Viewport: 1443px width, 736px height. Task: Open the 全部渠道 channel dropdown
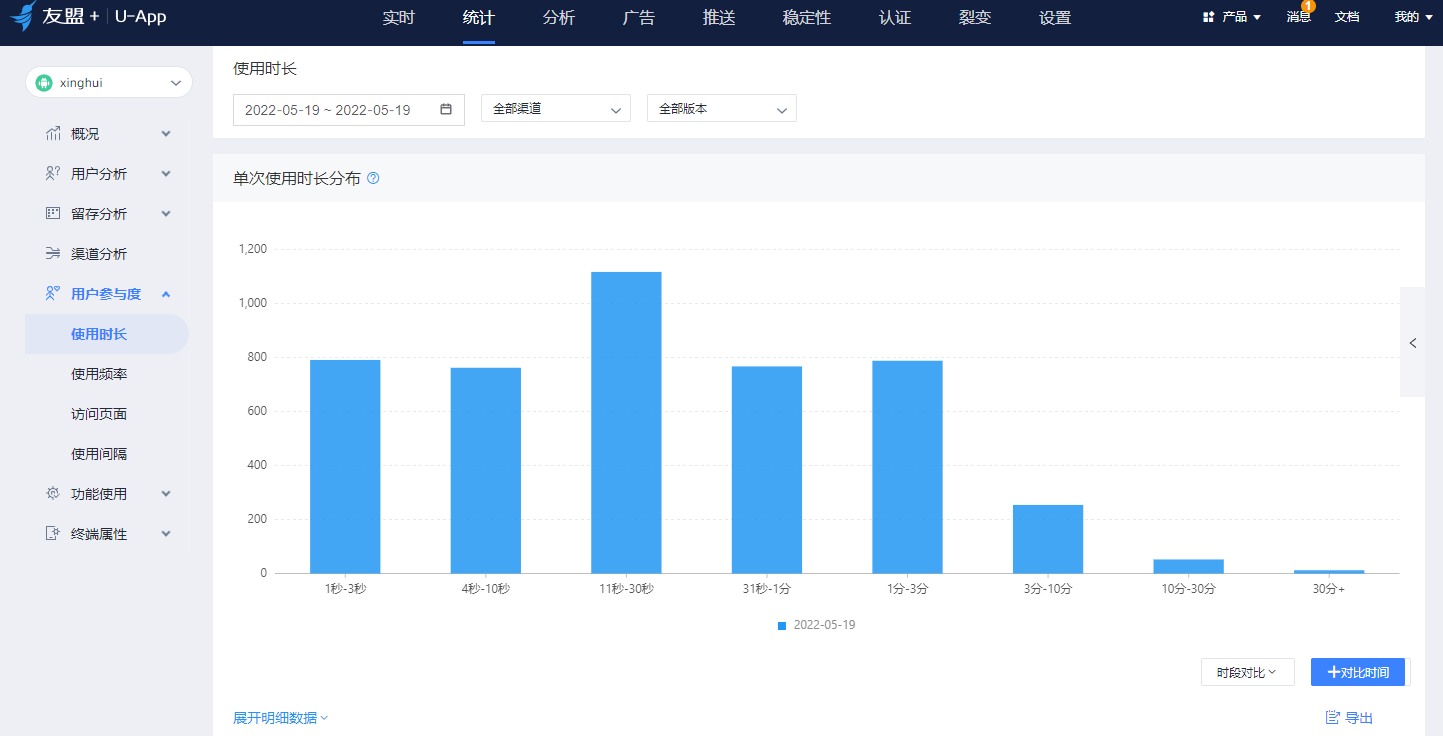click(x=556, y=108)
